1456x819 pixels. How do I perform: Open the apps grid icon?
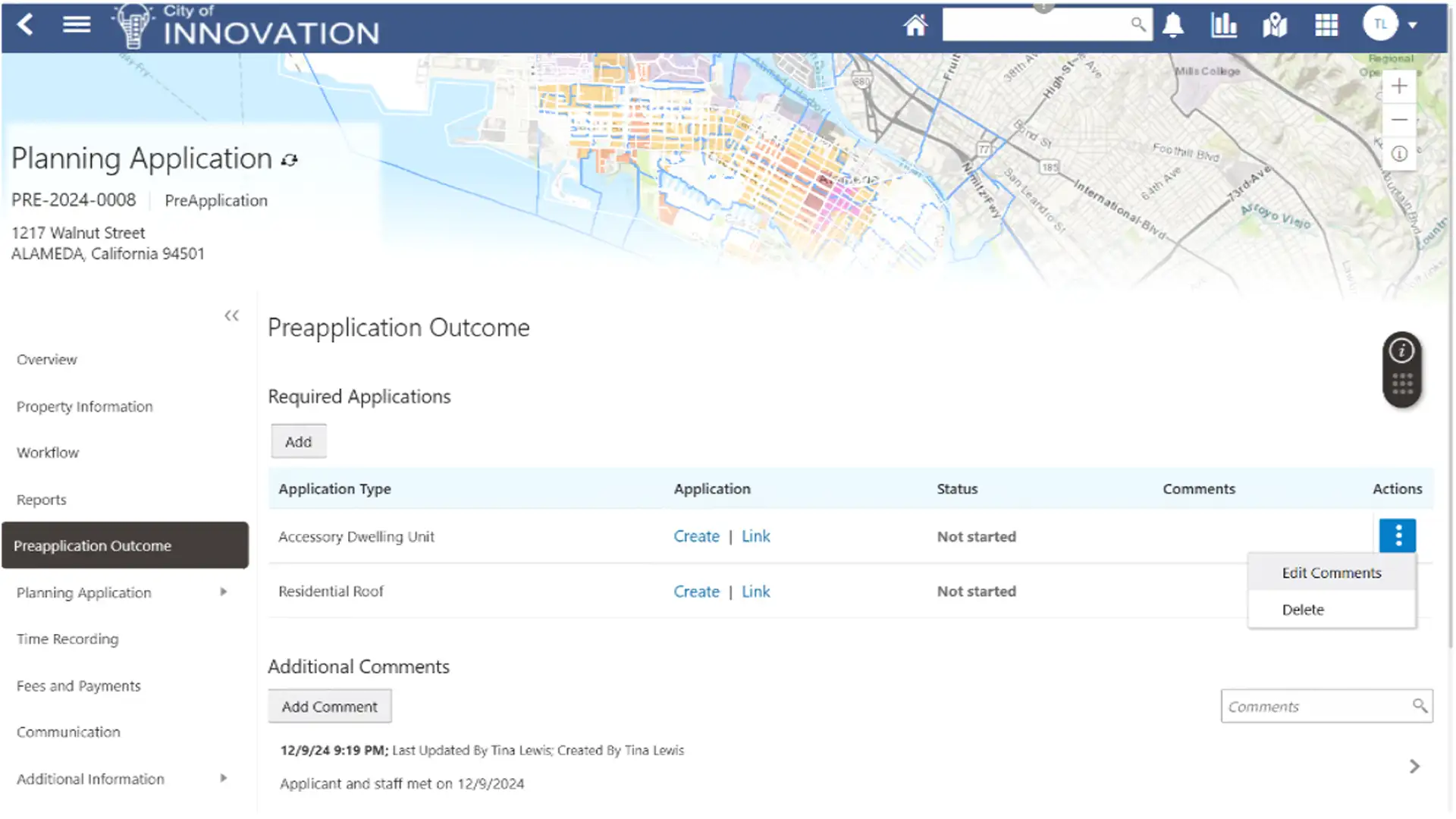(x=1326, y=26)
